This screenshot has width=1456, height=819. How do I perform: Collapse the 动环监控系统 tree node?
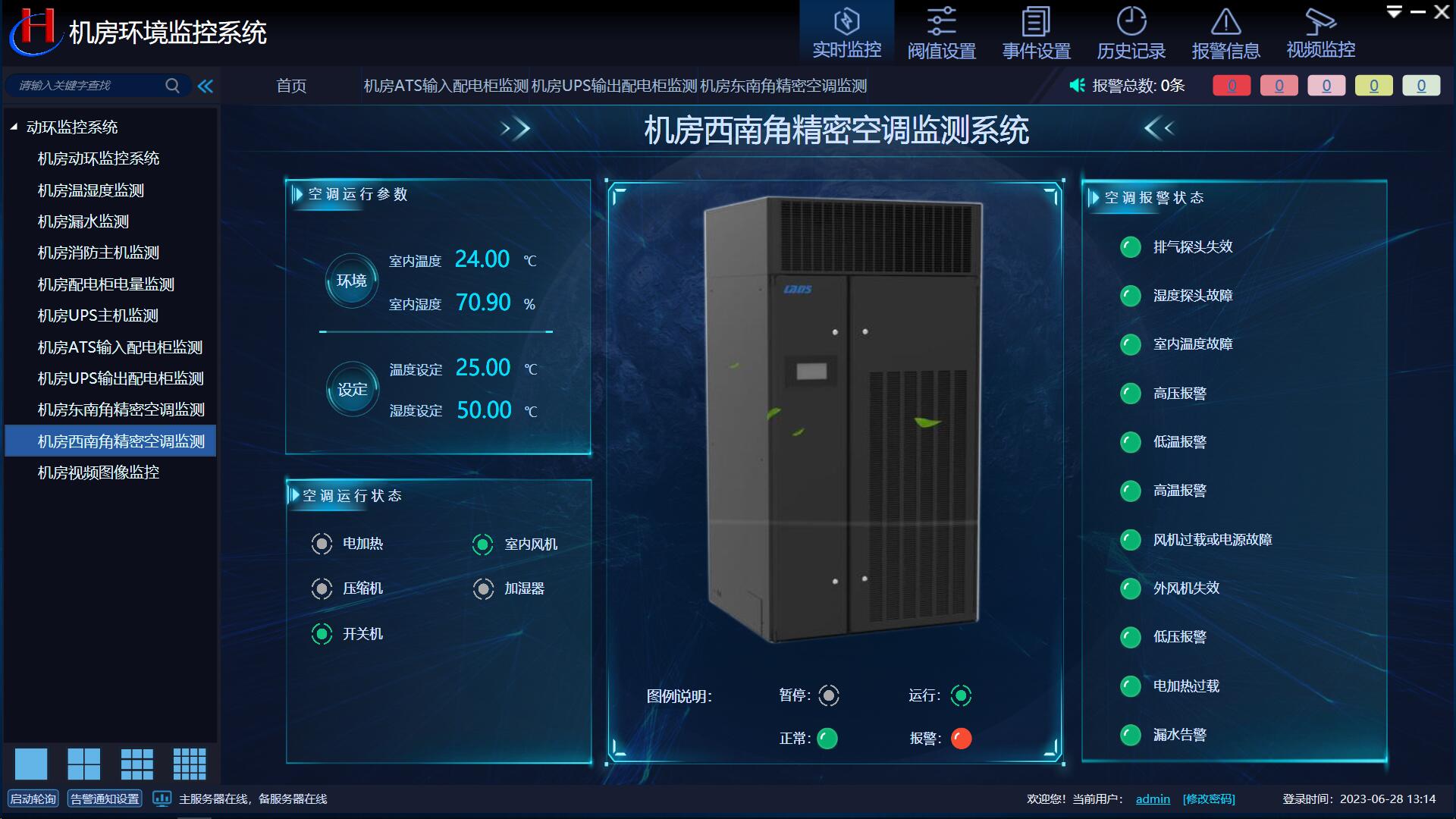click(14, 127)
